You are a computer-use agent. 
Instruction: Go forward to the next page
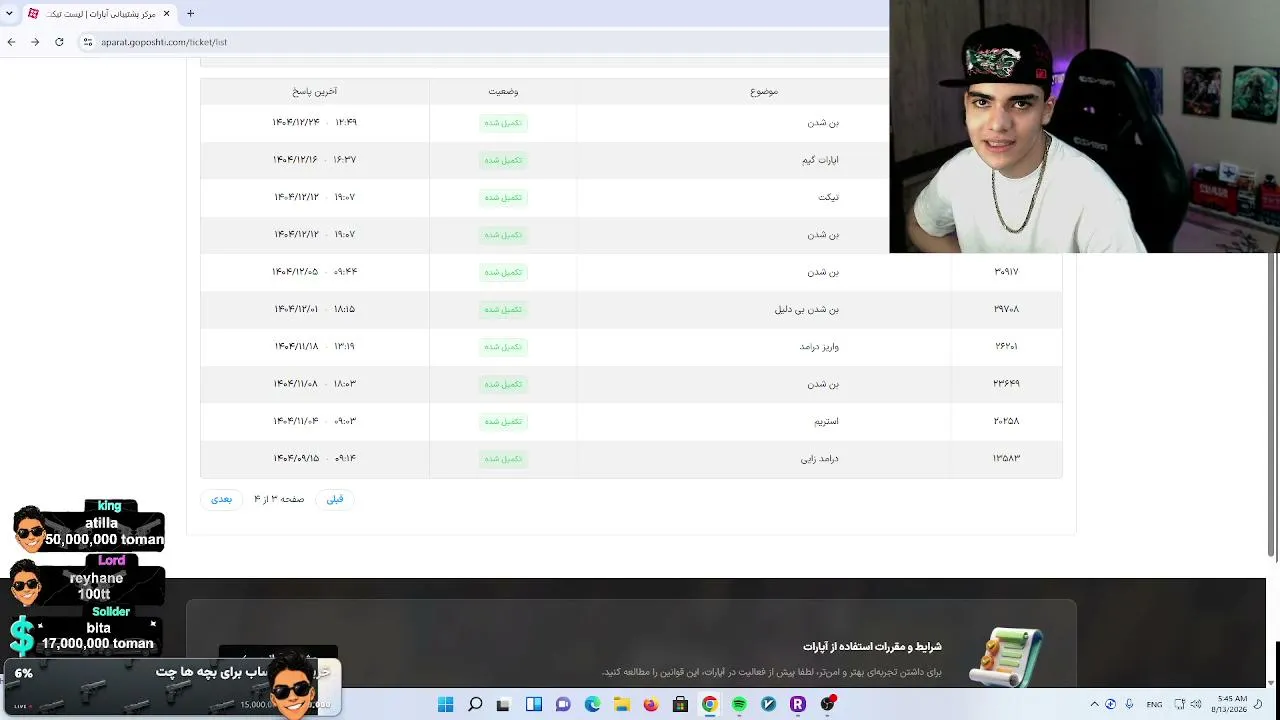[x=35, y=42]
